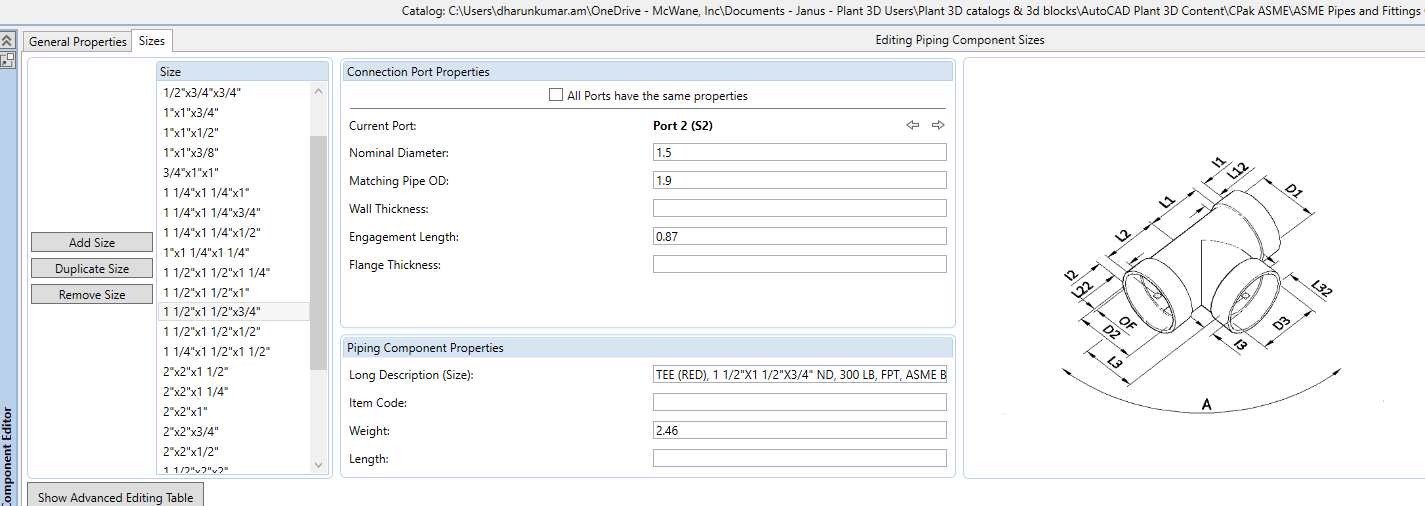The width and height of the screenshot is (1425, 506).
Task: Click the Duplicate Size button
Action: tap(92, 268)
